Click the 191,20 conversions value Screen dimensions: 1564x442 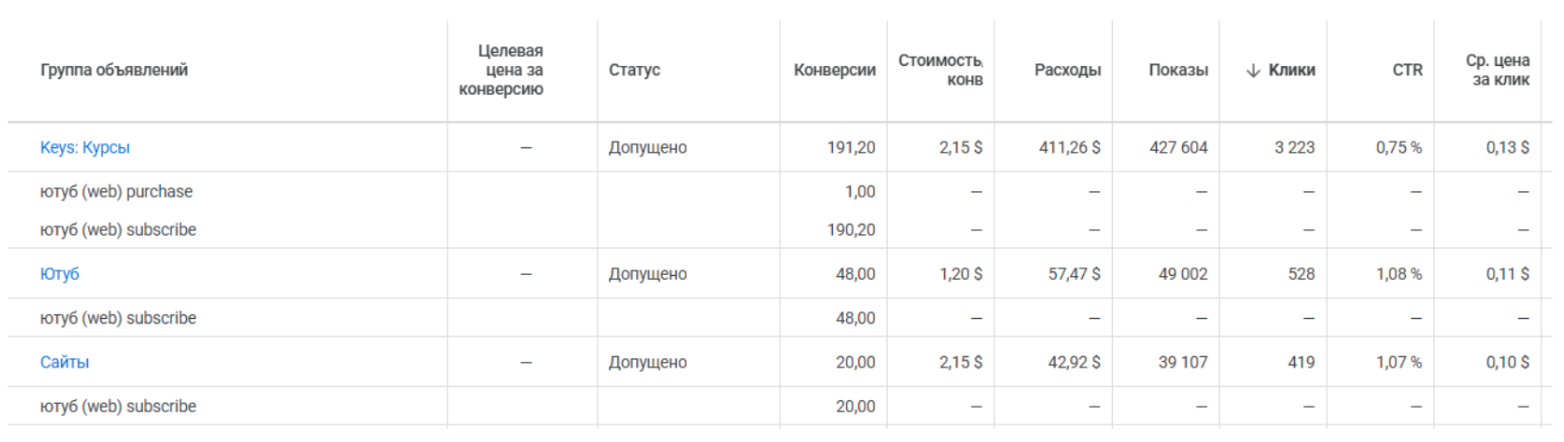tap(851, 147)
